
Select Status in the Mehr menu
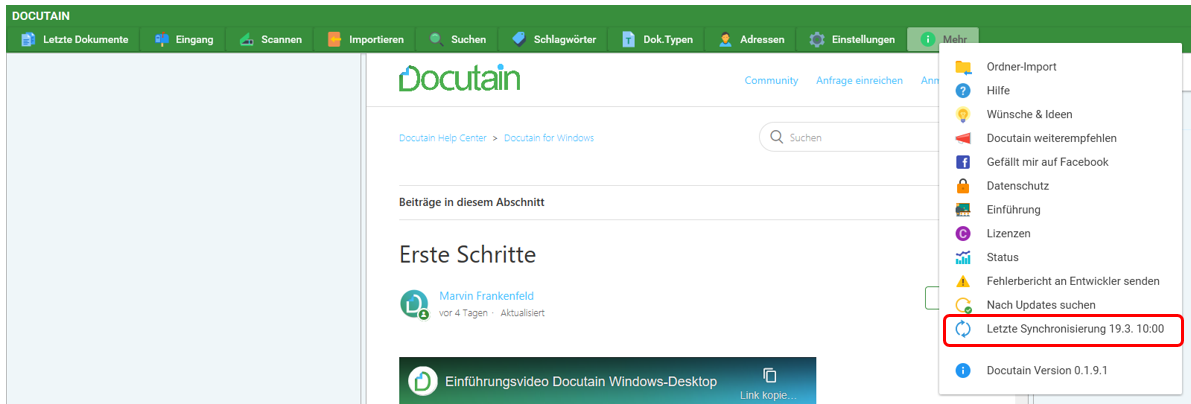tap(1060, 257)
